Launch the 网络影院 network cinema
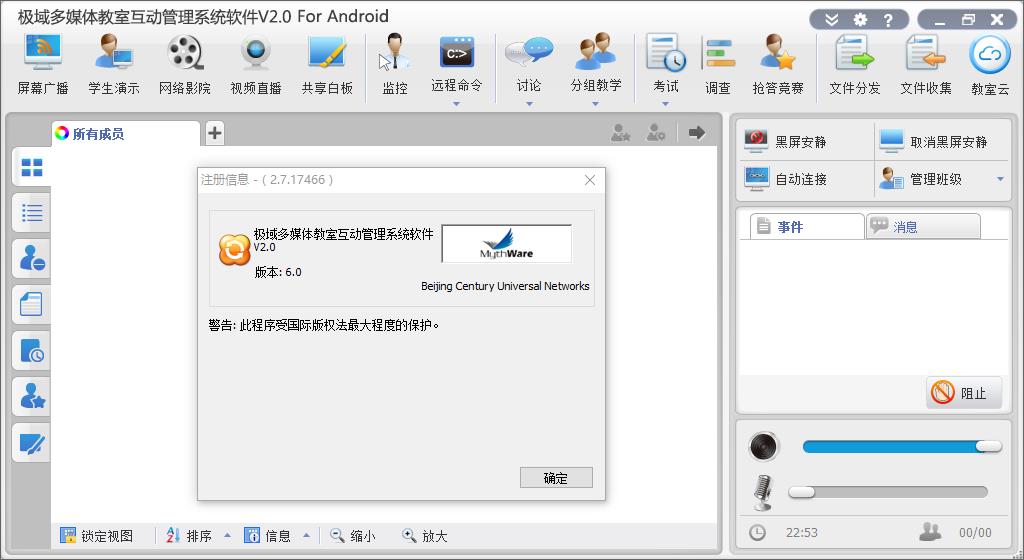This screenshot has width=1024, height=560. [x=185, y=65]
